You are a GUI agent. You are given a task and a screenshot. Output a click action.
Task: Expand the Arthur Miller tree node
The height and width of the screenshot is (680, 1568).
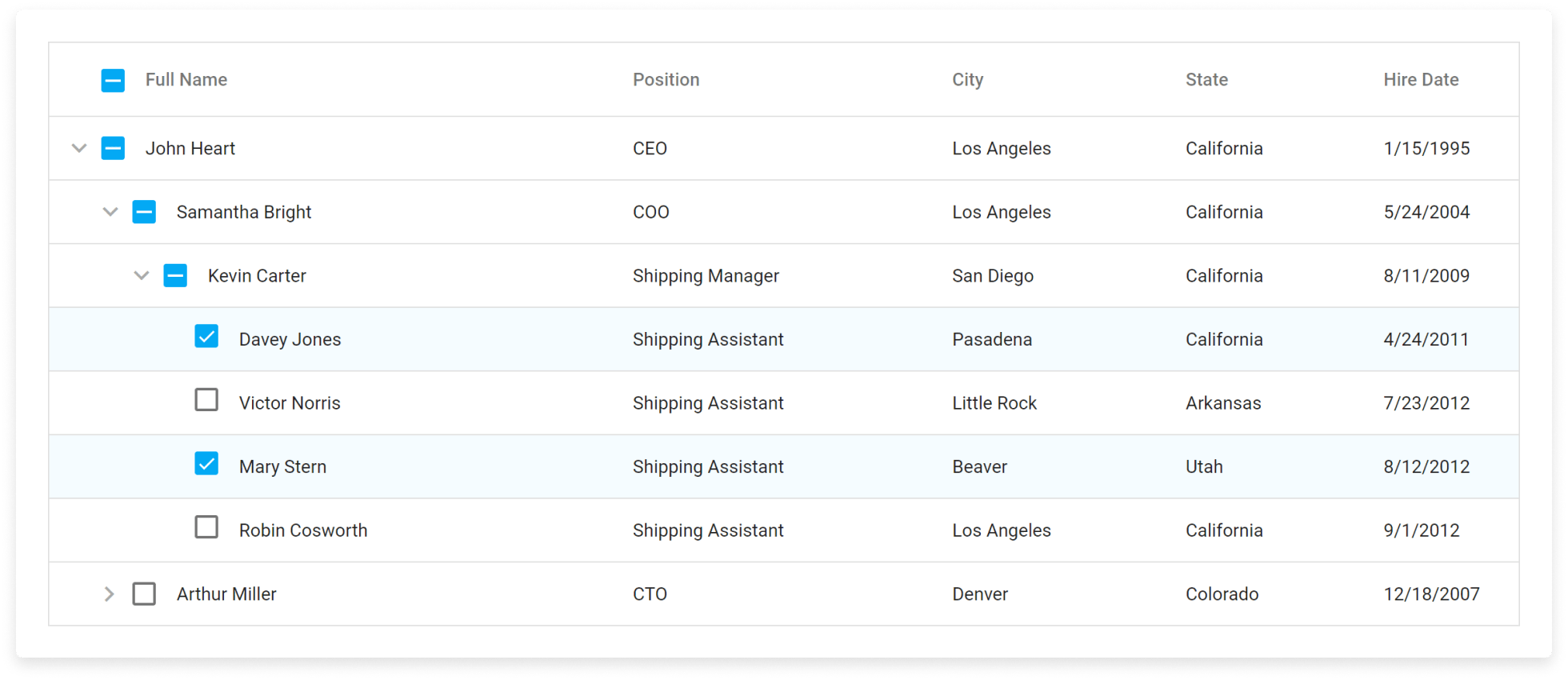coord(110,594)
